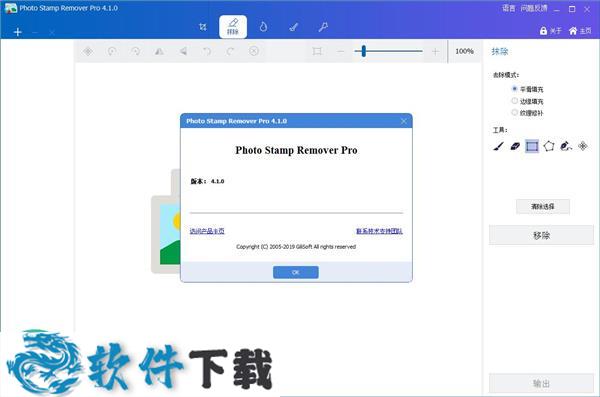This screenshot has height=397, width=600.
Task: Pick the magic marker selection tool
Action: (566, 146)
